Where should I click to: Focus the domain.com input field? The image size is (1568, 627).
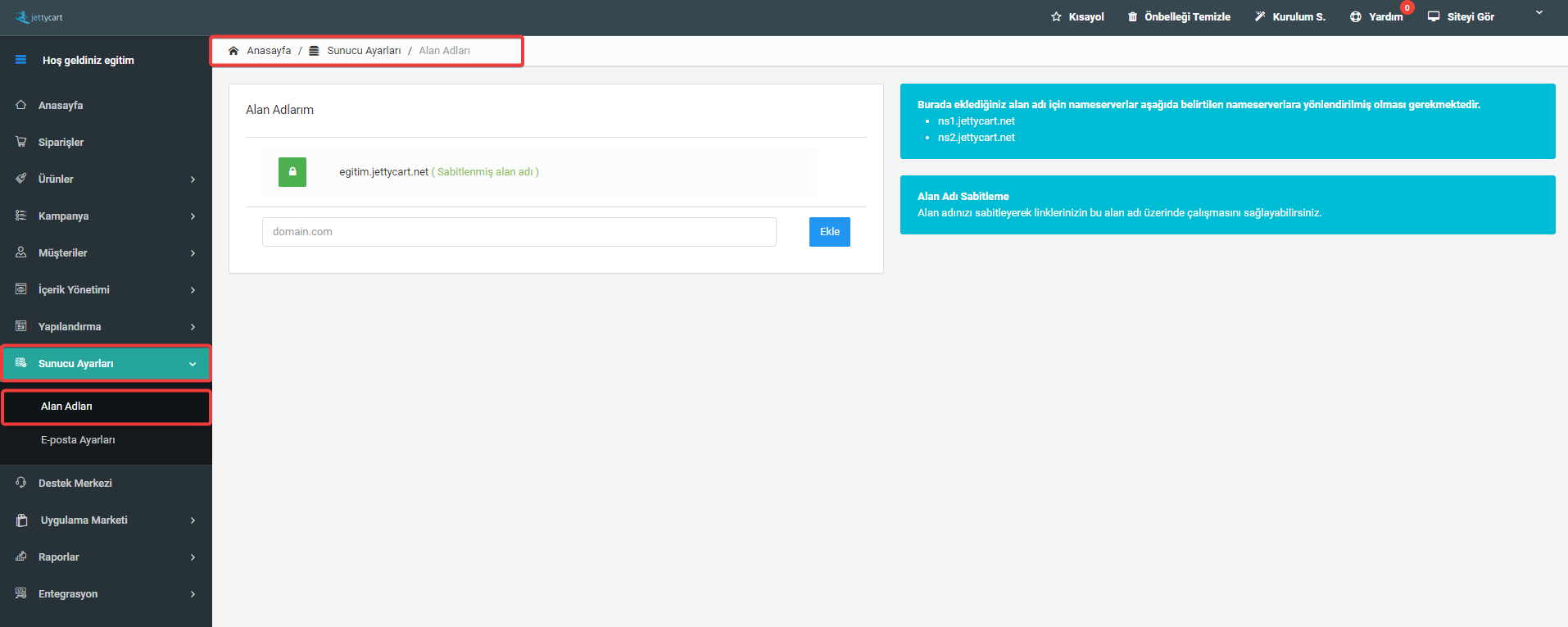[x=519, y=232]
